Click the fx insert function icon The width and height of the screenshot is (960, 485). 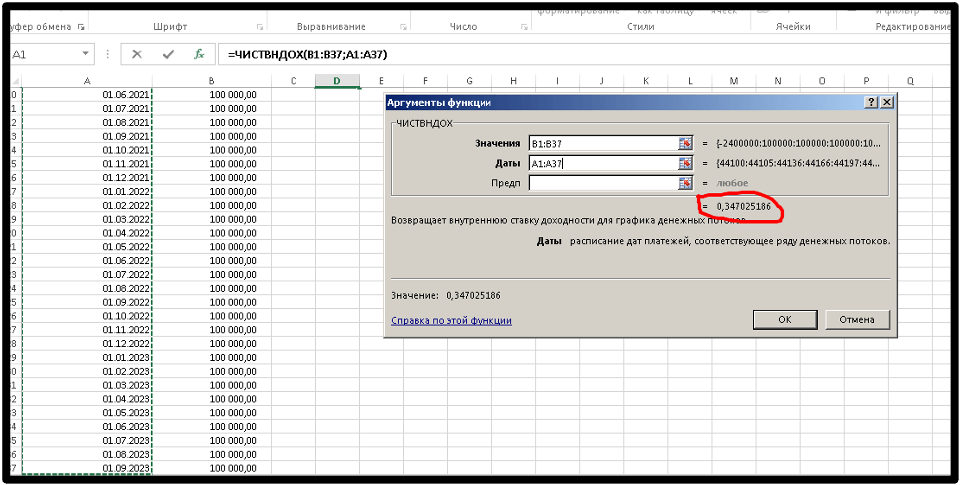[x=199, y=54]
